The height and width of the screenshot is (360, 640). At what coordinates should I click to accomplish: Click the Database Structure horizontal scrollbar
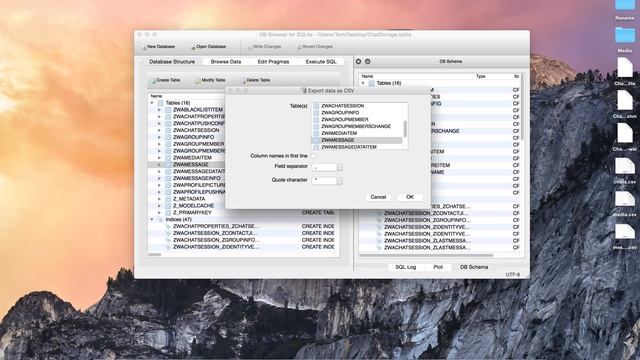[x=155, y=255]
